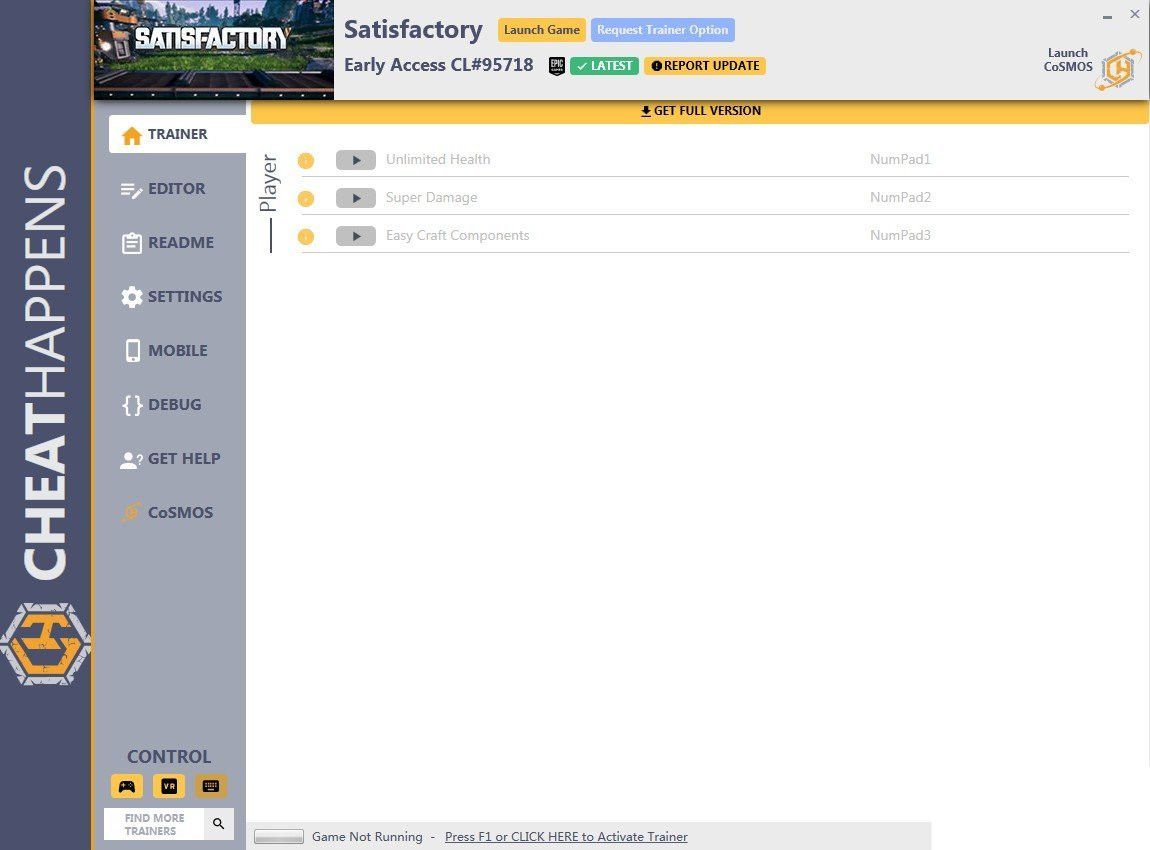Click the Activate Trainer link
Image resolution: width=1150 pixels, height=850 pixels.
coord(566,837)
